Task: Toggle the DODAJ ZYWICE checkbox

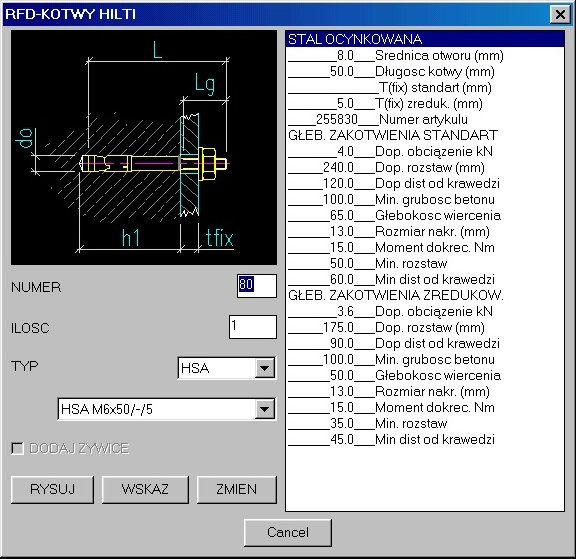Action: coord(17,448)
